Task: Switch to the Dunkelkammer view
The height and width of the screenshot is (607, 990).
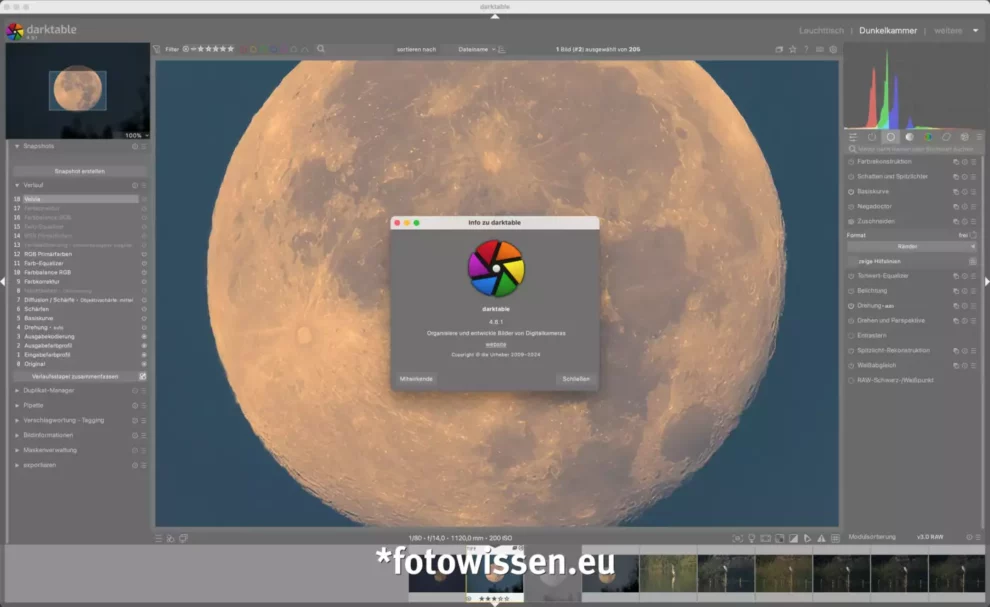Action: point(888,30)
